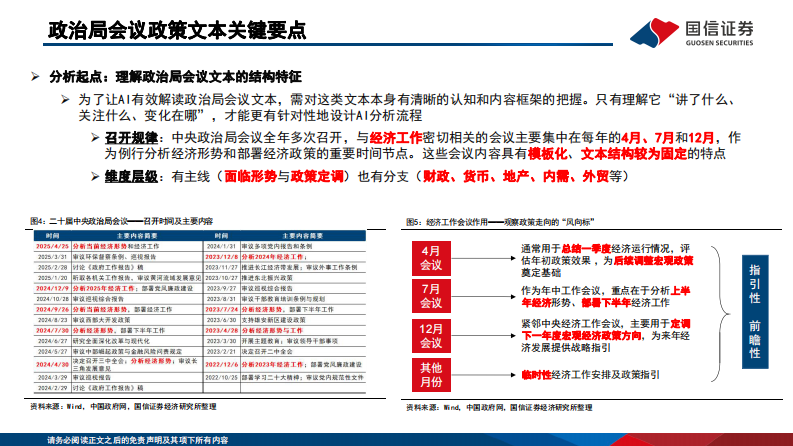Image resolution: width=793 pixels, height=446 pixels.
Task: Click the footer disclaimer 请务必阅读正文之后的免责声明
Action: pyautogui.click(x=138, y=440)
